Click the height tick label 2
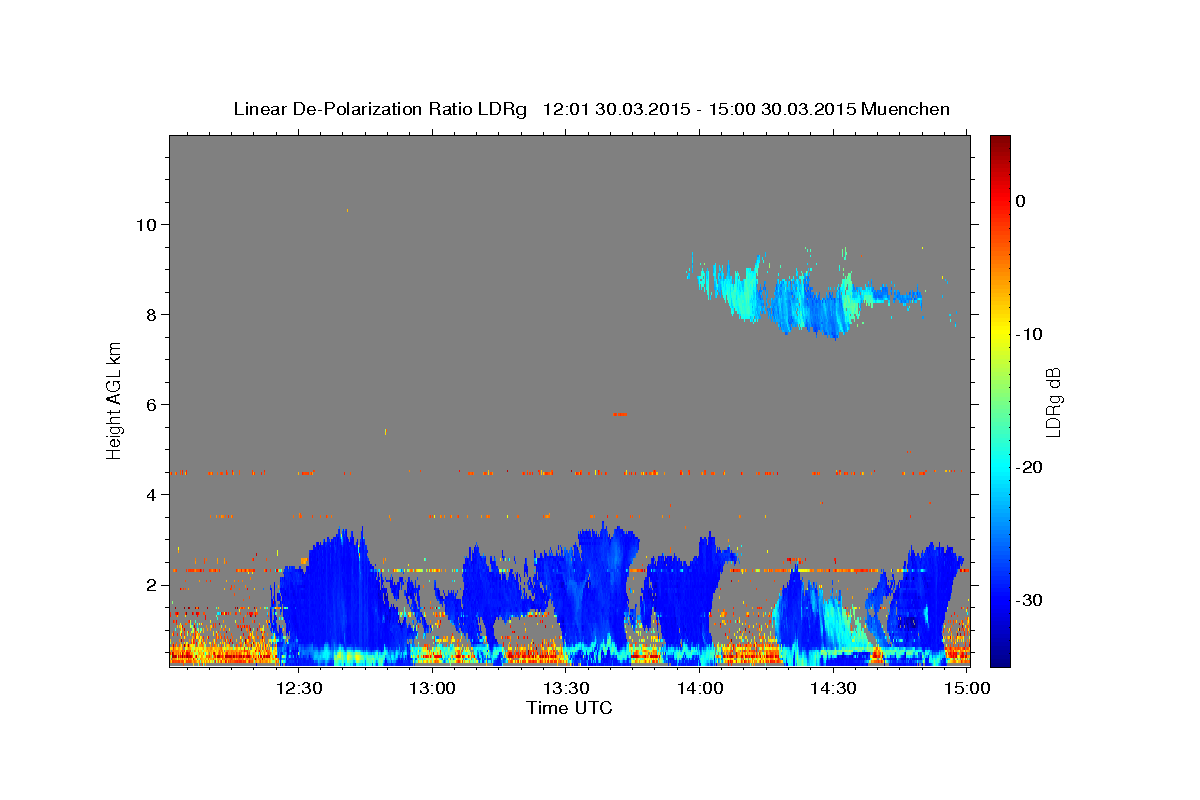1200x800 pixels. [x=152, y=584]
